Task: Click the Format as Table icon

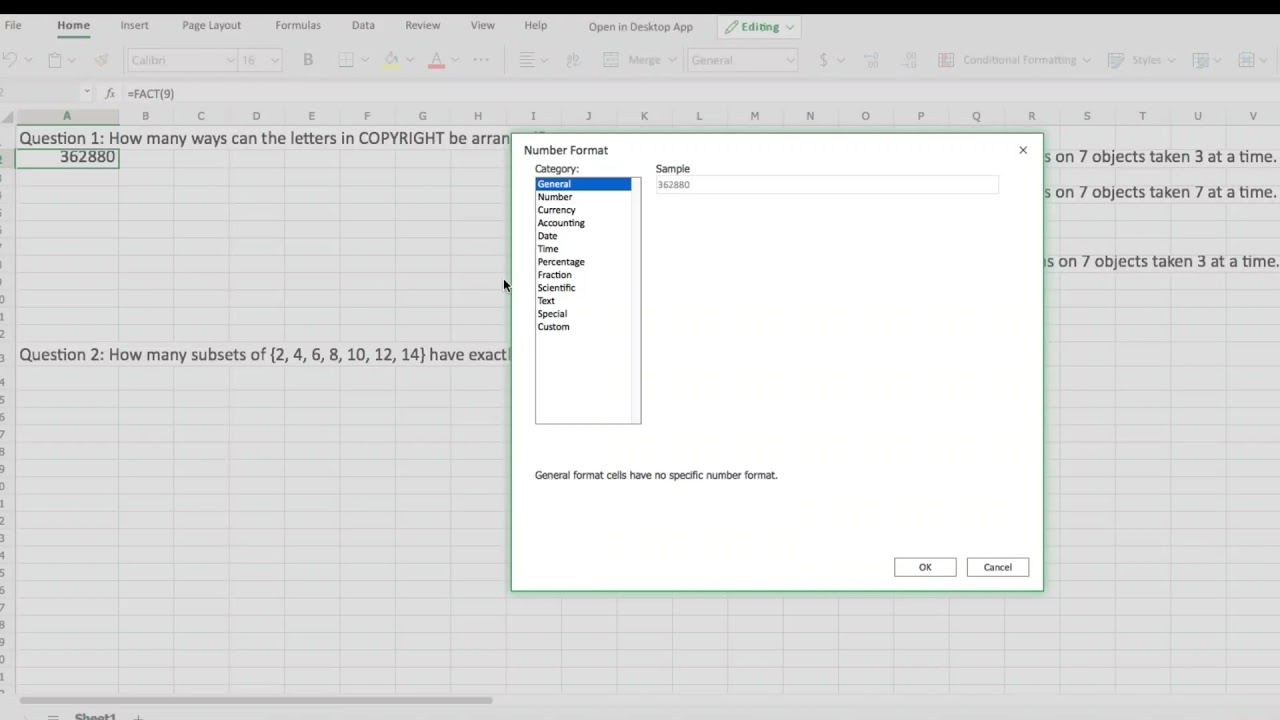Action: [1200, 60]
